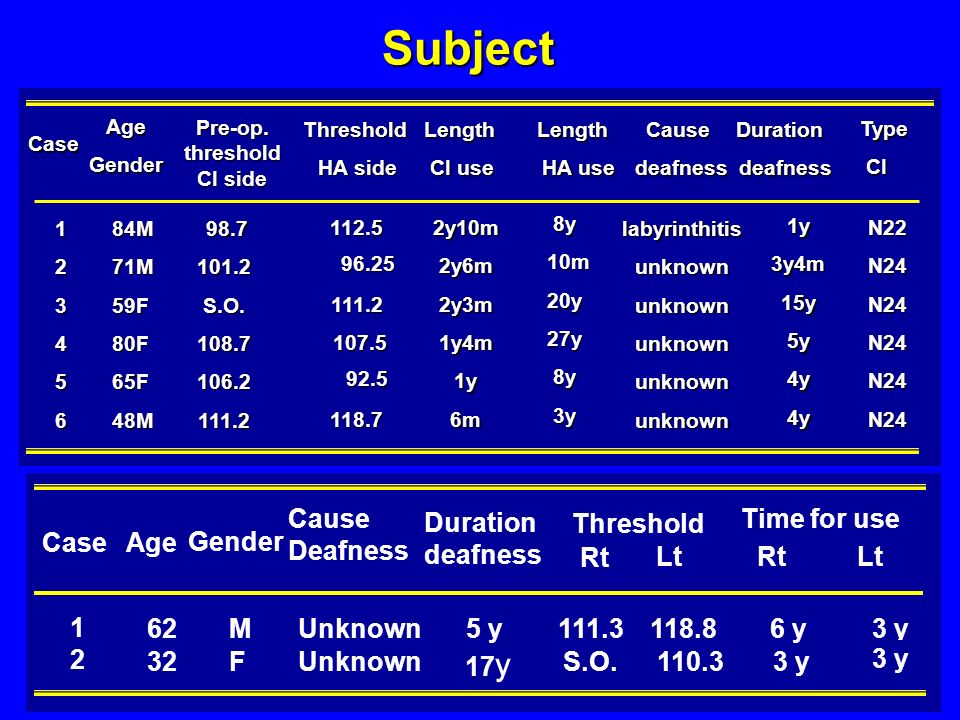The image size is (960, 720).
Task: Select the '15y' deafness duration
Action: pos(798,303)
